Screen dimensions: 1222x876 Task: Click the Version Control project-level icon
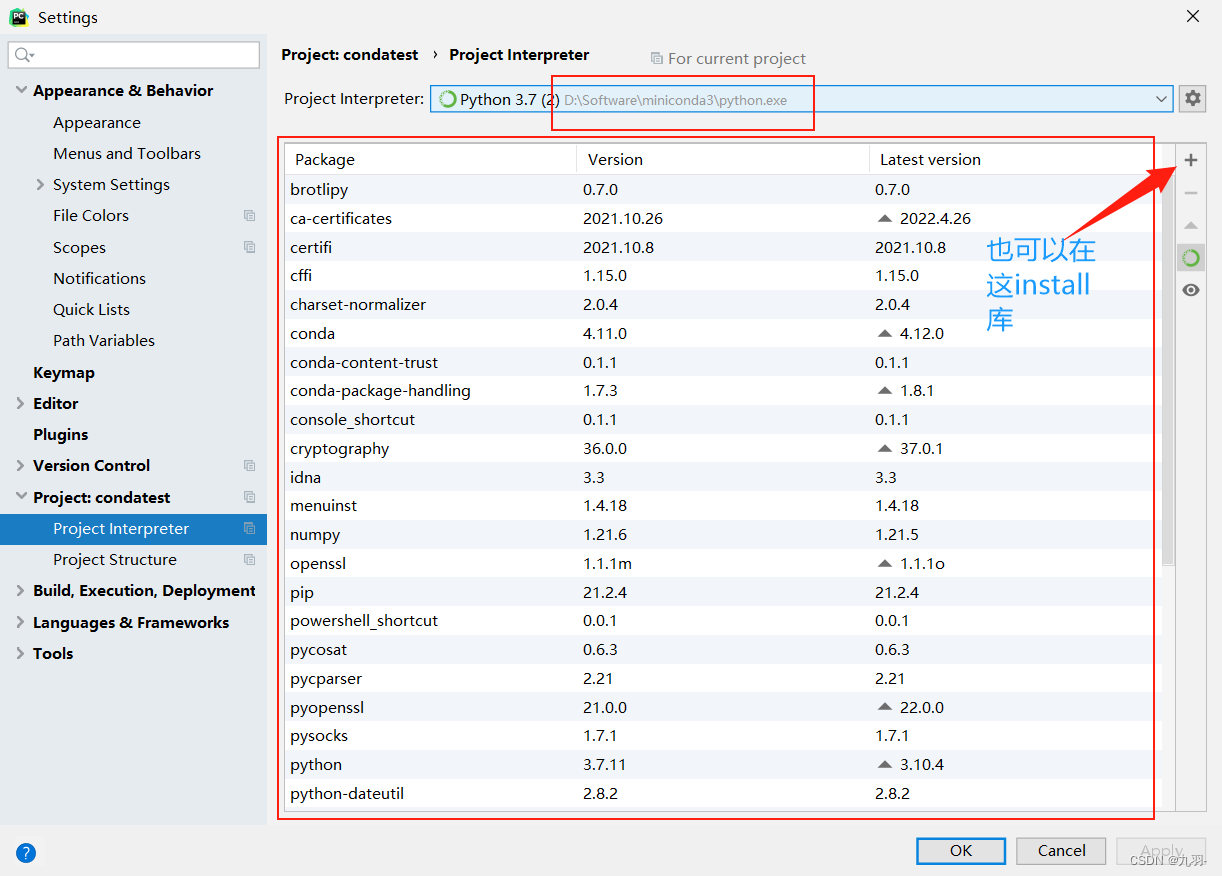point(249,466)
